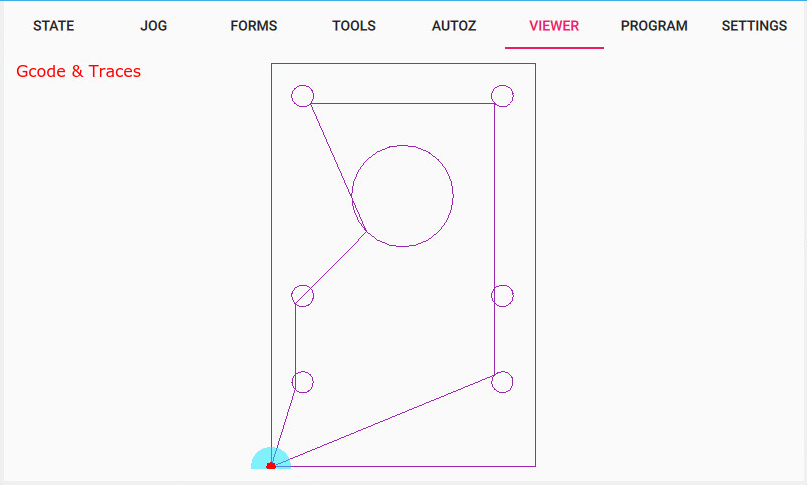Switch to the JOG tab
Screen dimensions: 807x485
coord(154,26)
